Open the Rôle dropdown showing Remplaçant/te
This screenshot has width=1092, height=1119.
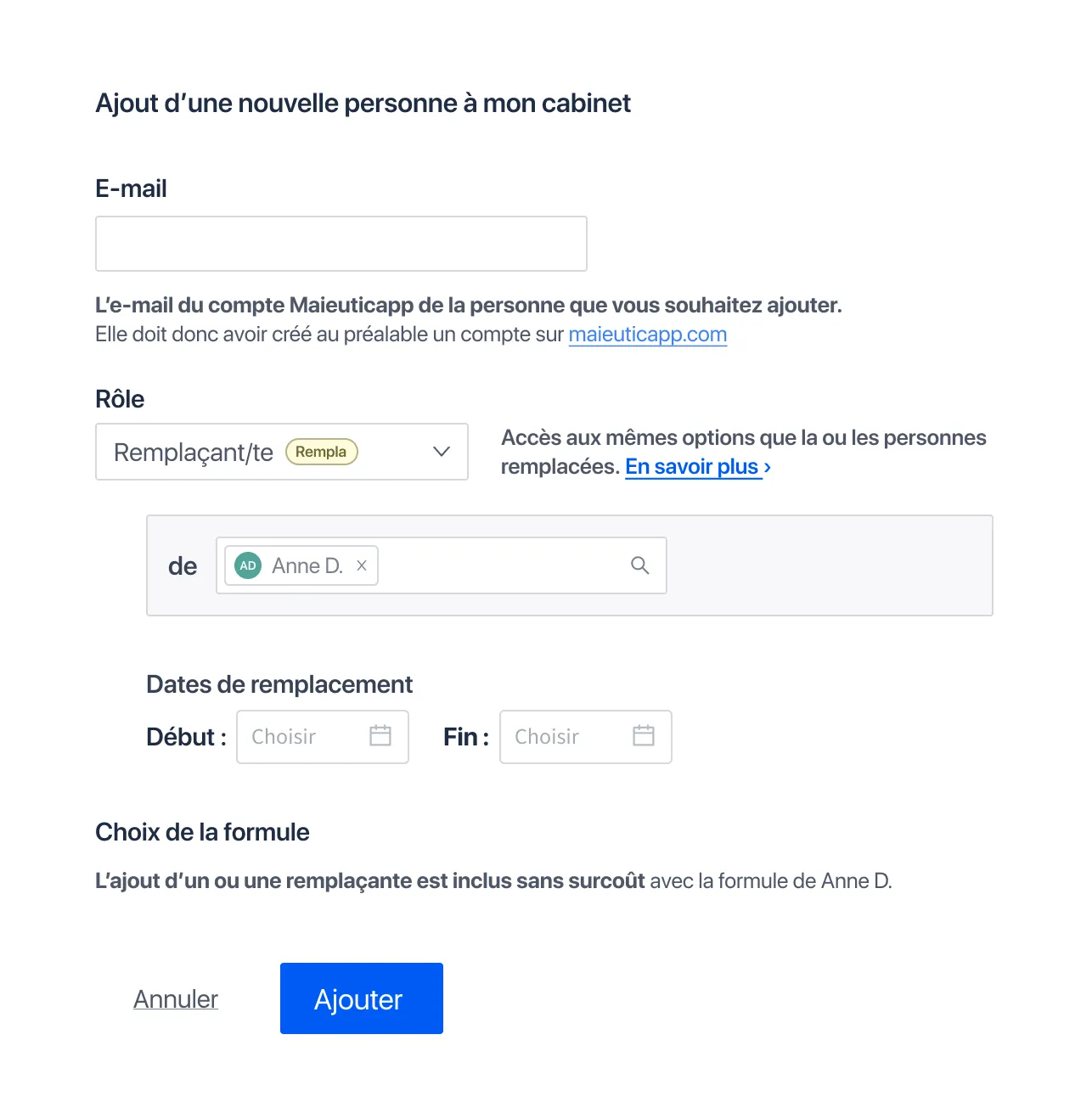pos(280,452)
